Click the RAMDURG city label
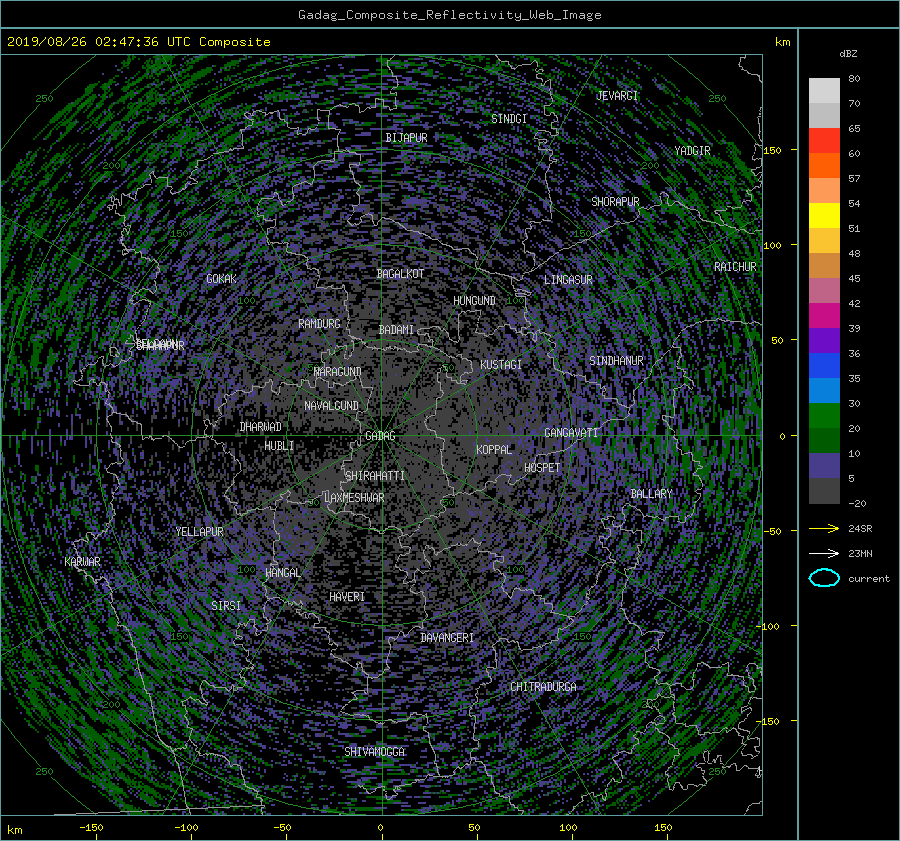The height and width of the screenshot is (841, 900). point(319,324)
